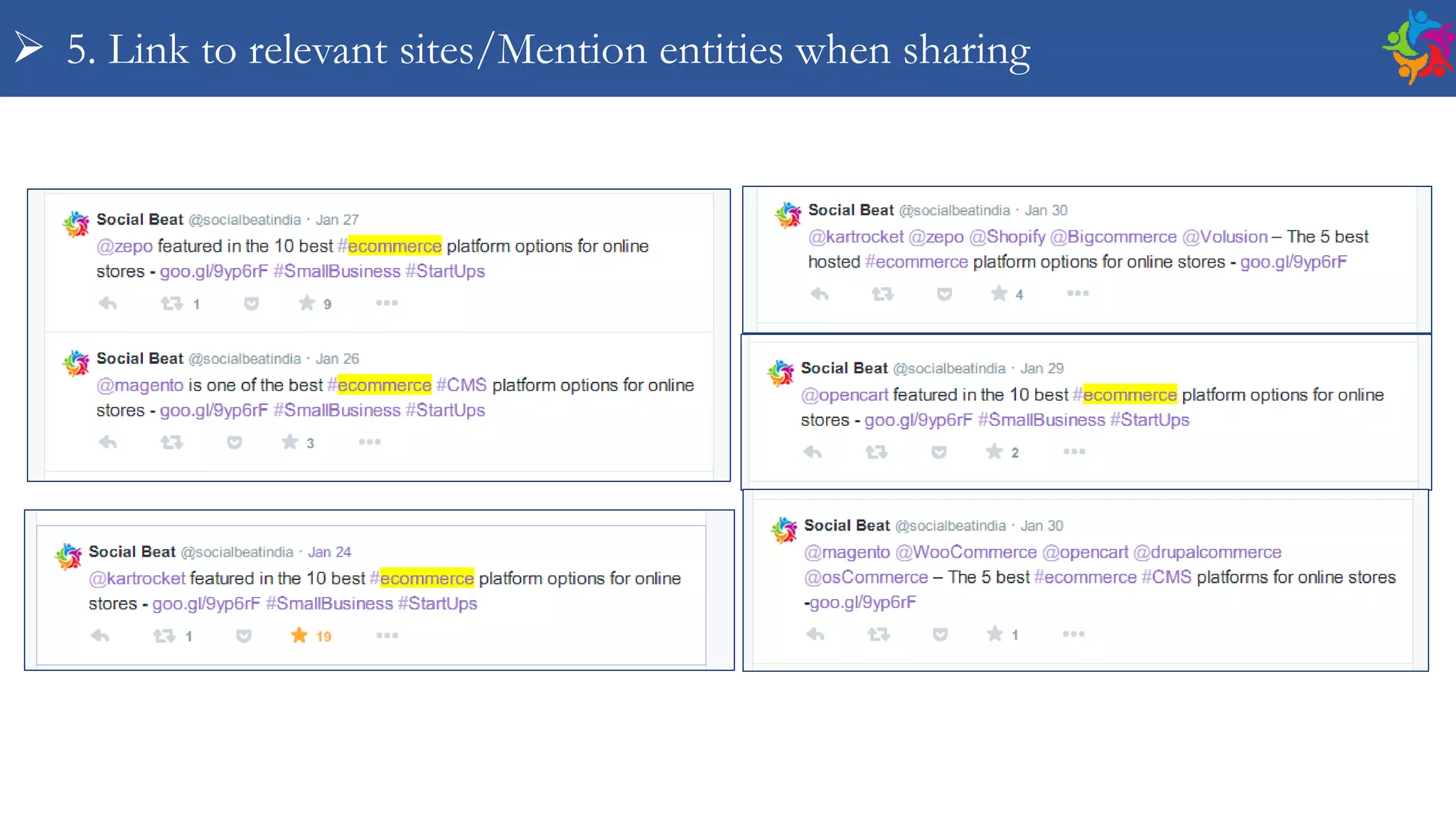The width and height of the screenshot is (1456, 819).
Task: Favorite the Jan 29 @opencart tweet star
Action: tap(995, 451)
